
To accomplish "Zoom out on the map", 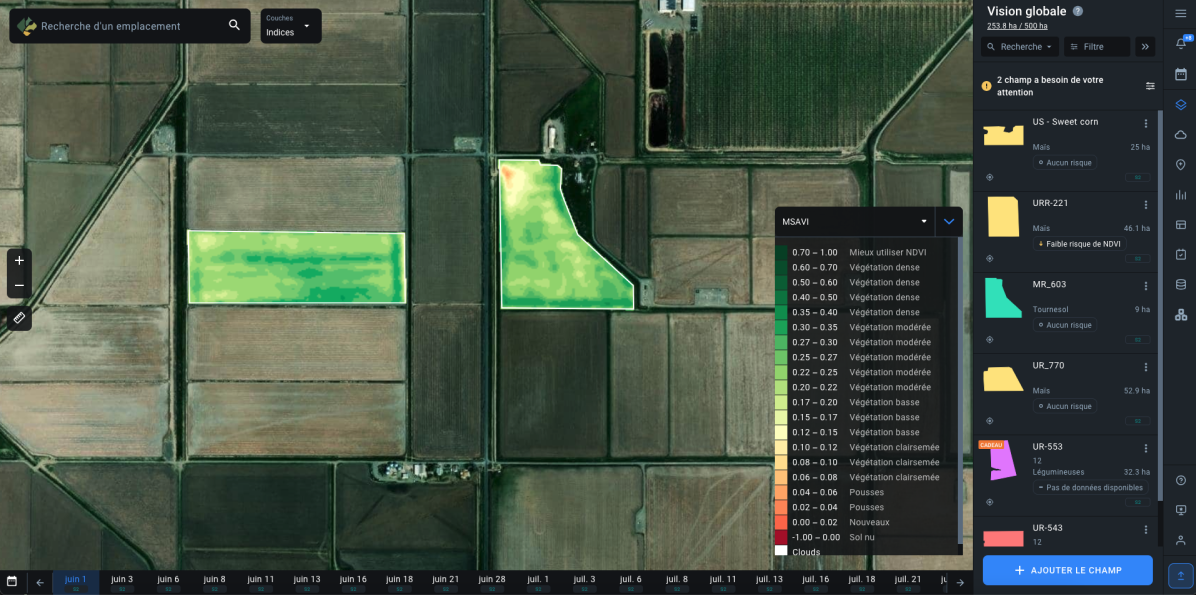I will click(19, 285).
